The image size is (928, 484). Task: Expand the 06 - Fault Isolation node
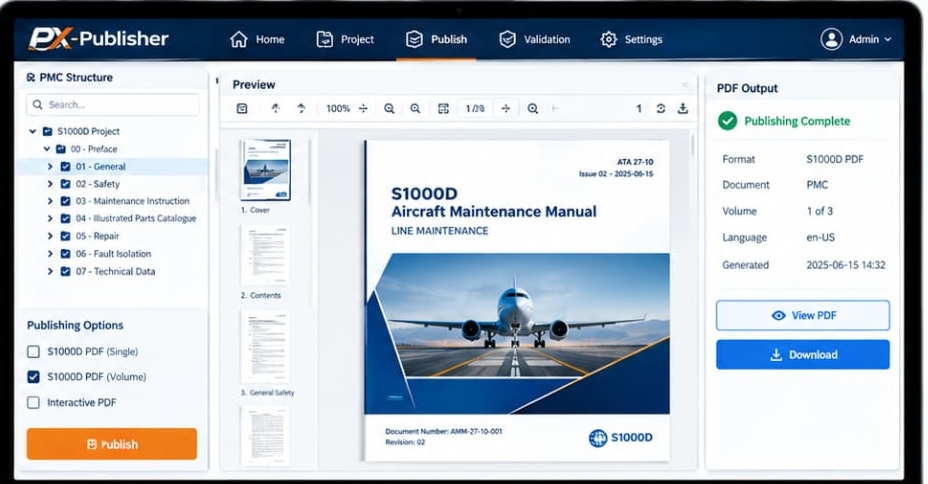pos(50,254)
